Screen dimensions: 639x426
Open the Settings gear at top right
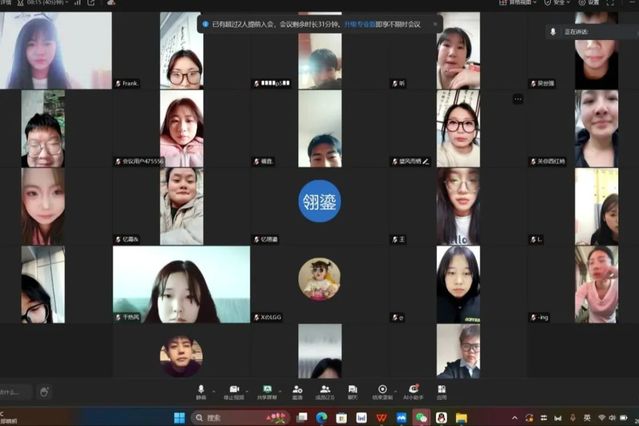[589, 2]
